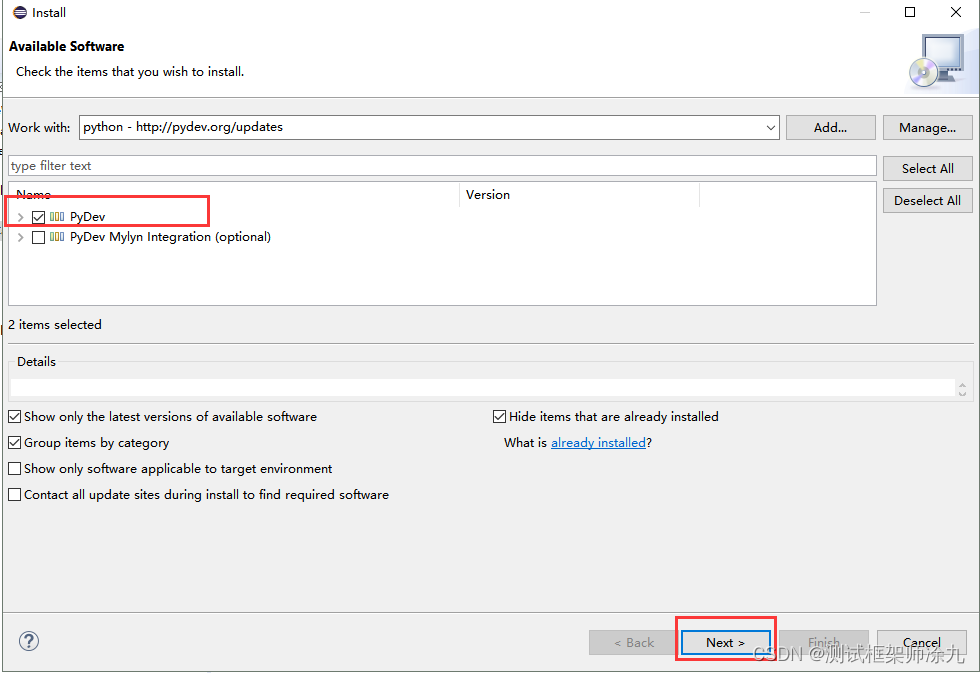980x673 pixels.
Task: Click the type filter text field
Action: click(442, 166)
